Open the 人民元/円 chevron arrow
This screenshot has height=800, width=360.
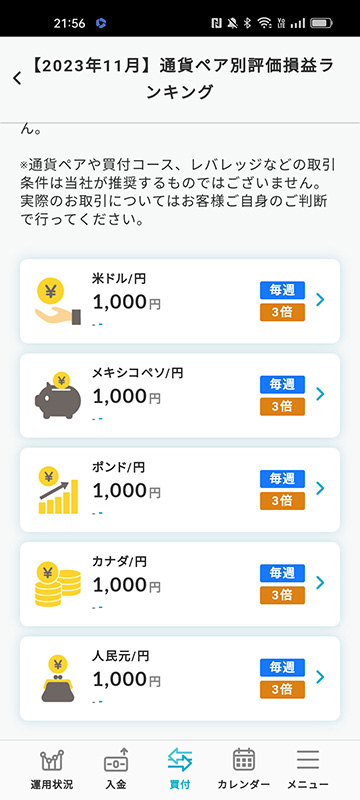pos(320,677)
